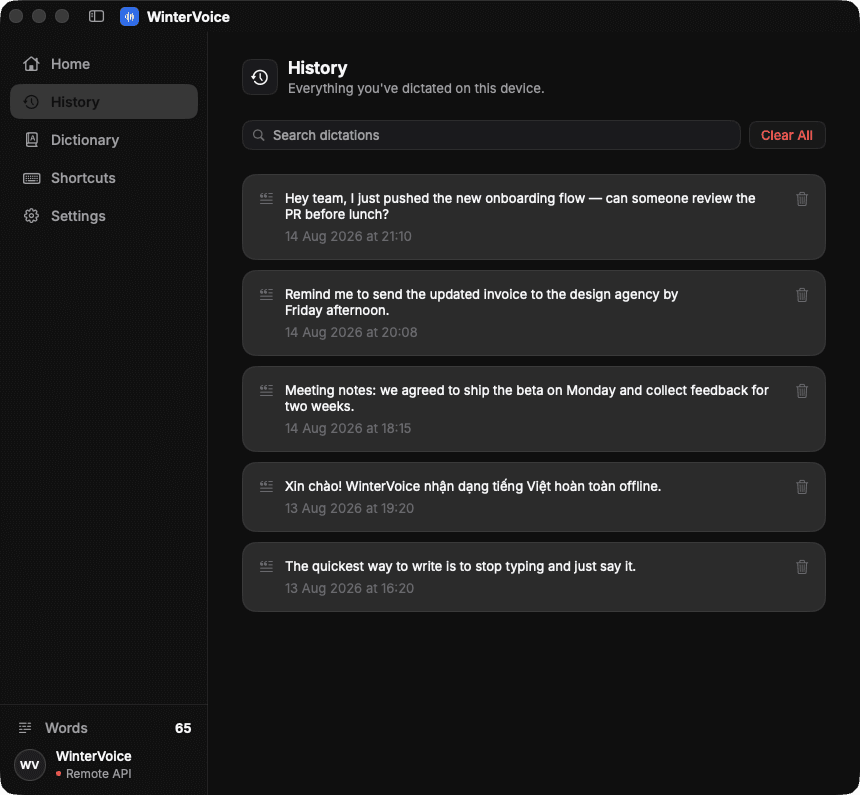Open the Home page
This screenshot has height=795, width=860.
(x=104, y=64)
